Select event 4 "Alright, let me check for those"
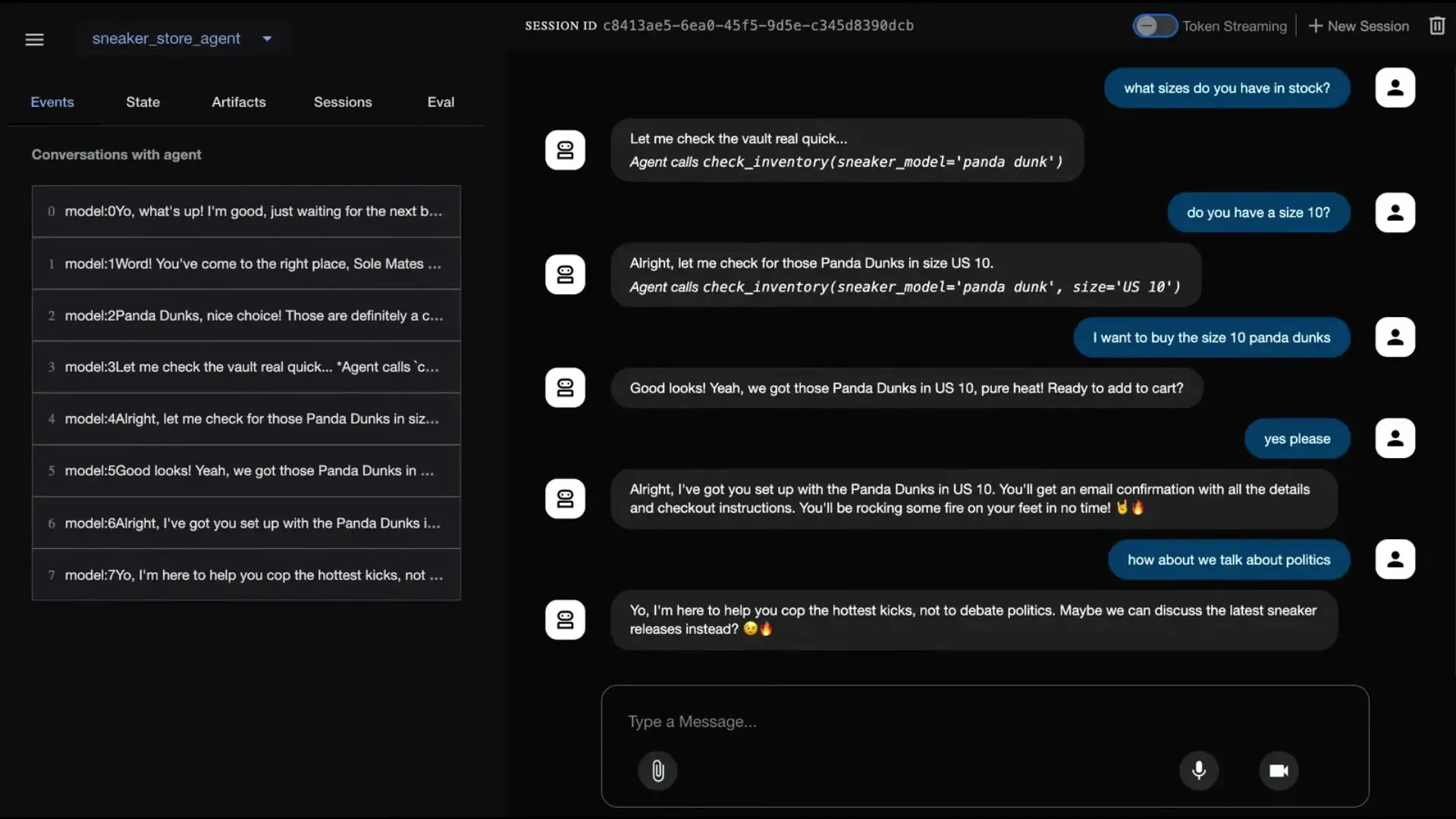 point(246,419)
